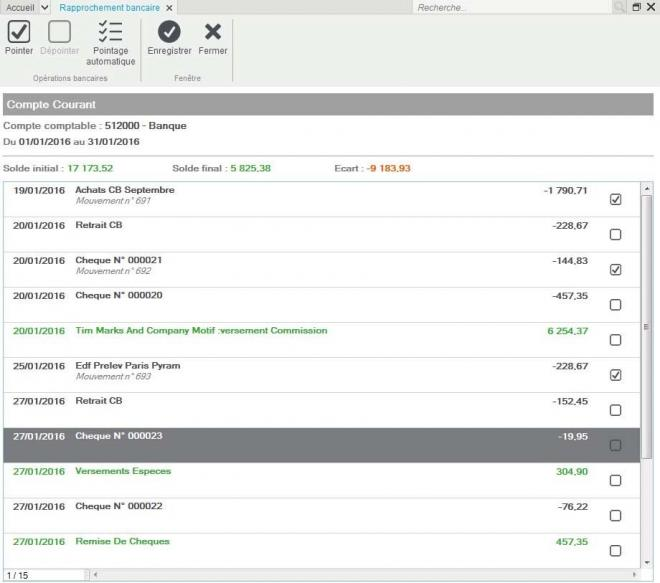Click the amount -152,45
660x583 pixels.
coord(570,402)
